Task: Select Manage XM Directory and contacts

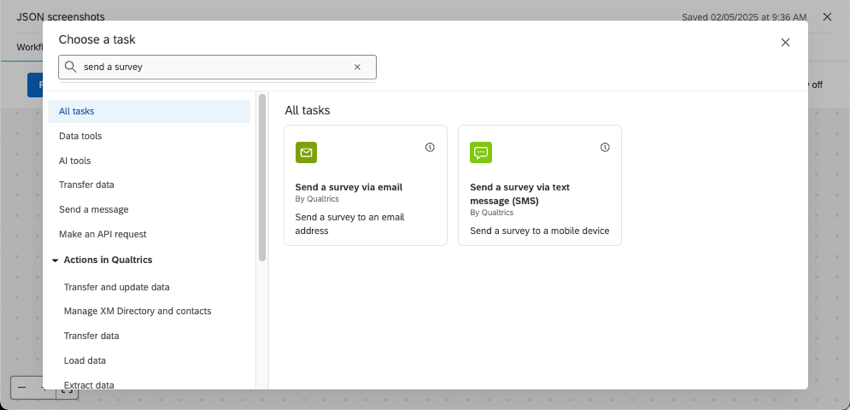Action: (x=137, y=311)
